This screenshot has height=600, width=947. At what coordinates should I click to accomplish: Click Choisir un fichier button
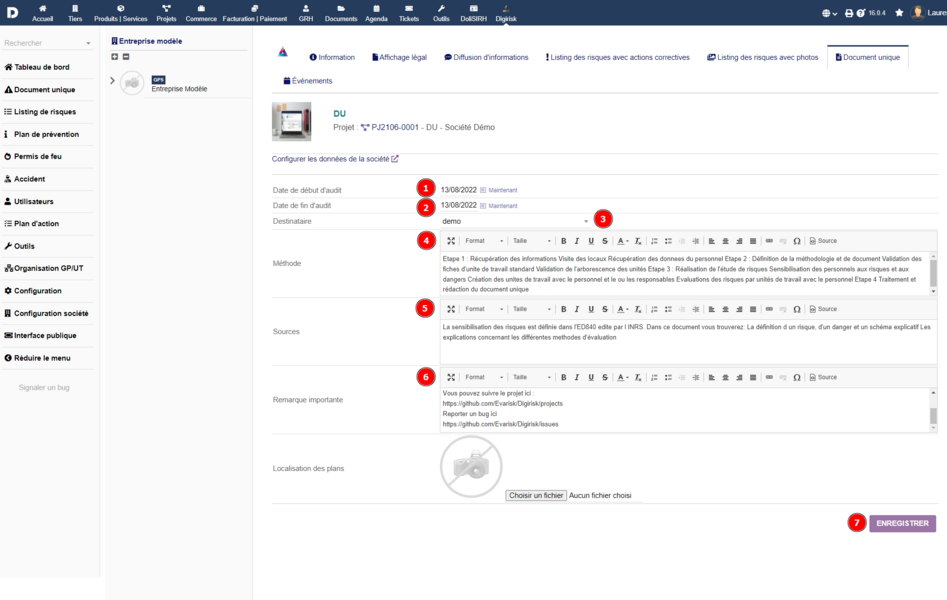(536, 495)
